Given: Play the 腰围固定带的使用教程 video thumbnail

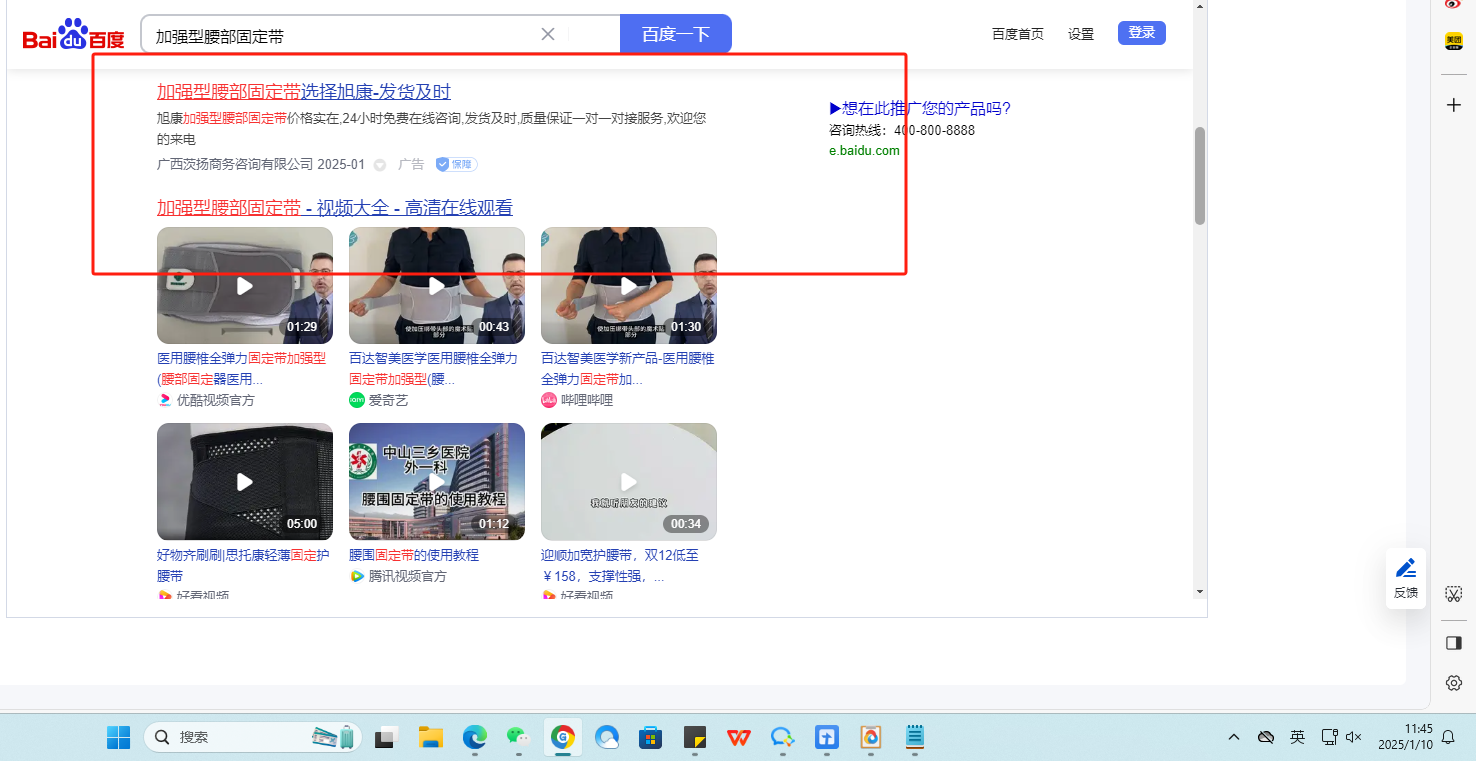Looking at the screenshot, I should coord(436,482).
